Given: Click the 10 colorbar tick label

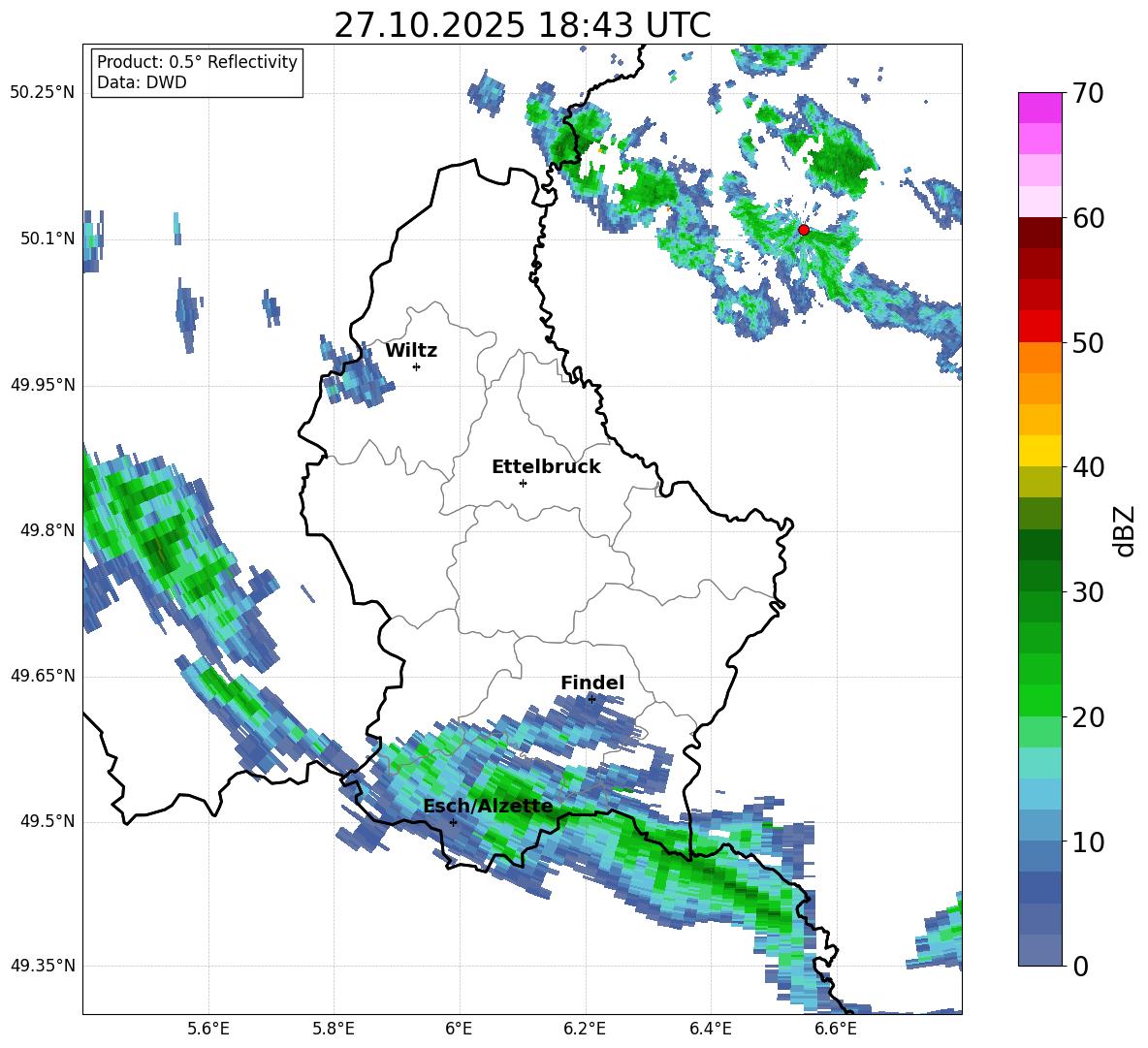Looking at the screenshot, I should point(1088,842).
